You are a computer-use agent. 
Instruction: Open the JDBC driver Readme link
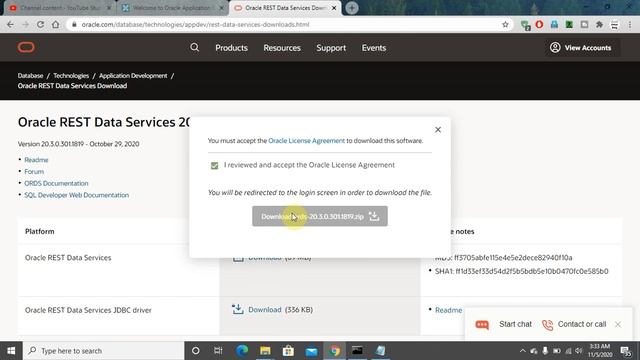click(449, 310)
